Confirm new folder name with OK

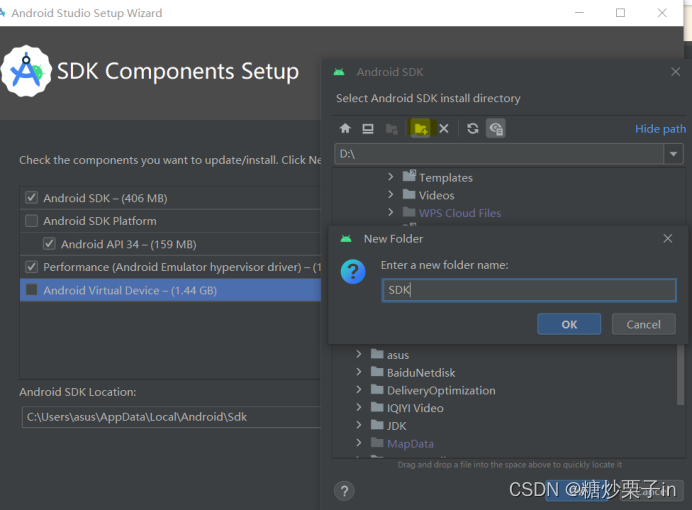(569, 324)
